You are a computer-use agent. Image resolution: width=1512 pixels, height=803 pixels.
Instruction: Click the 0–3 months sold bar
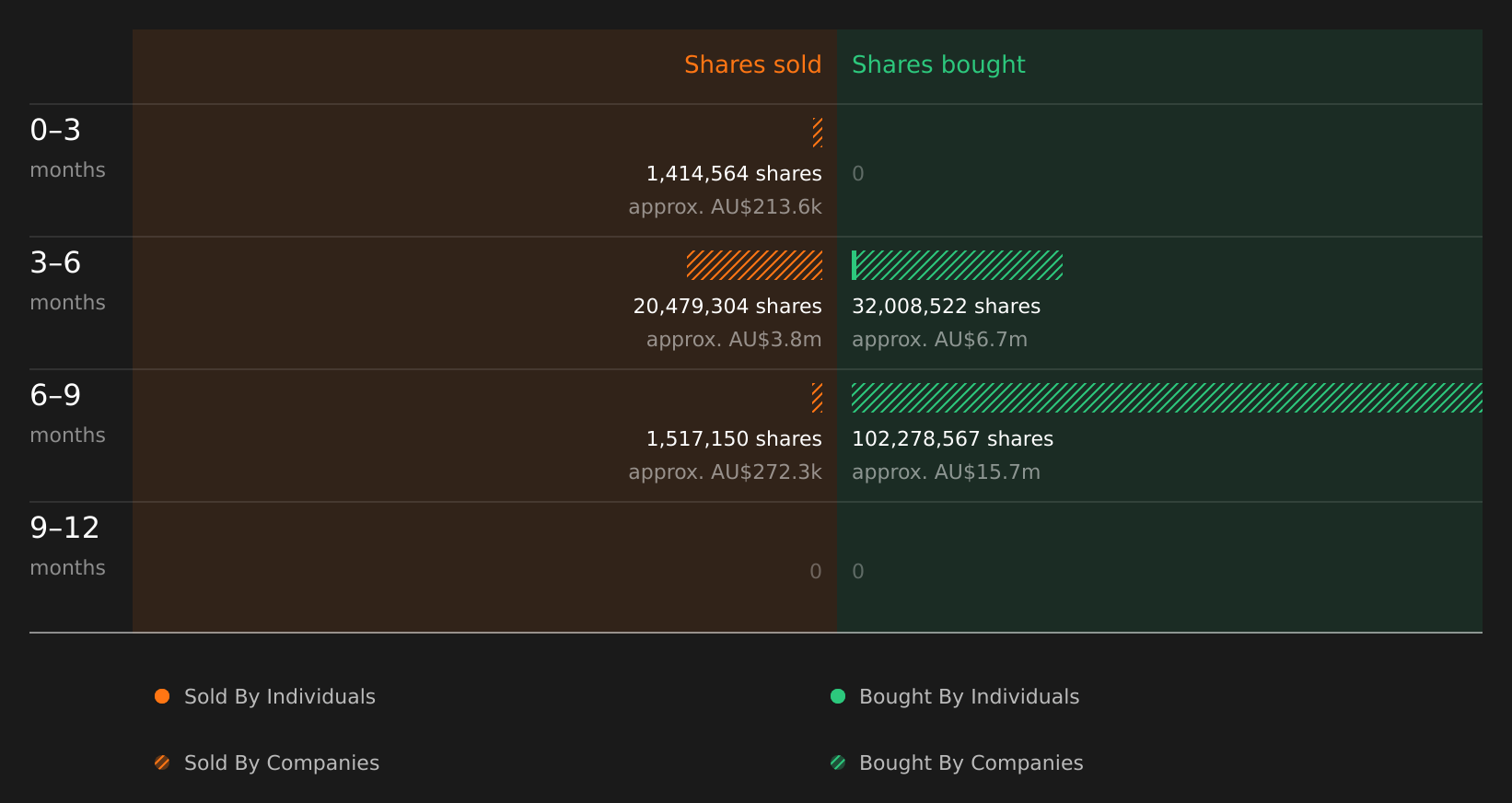click(818, 133)
